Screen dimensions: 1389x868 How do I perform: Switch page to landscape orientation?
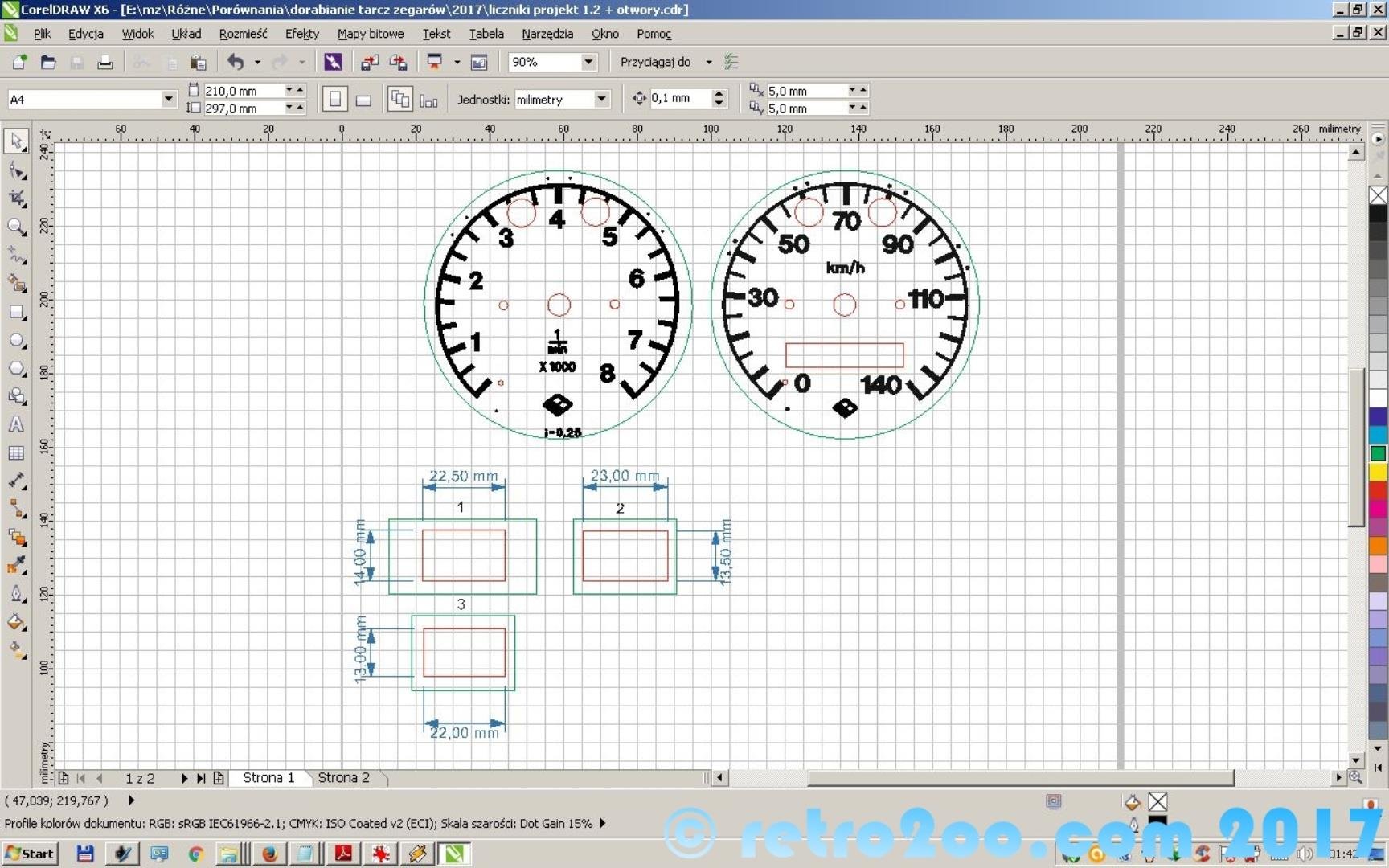[363, 100]
